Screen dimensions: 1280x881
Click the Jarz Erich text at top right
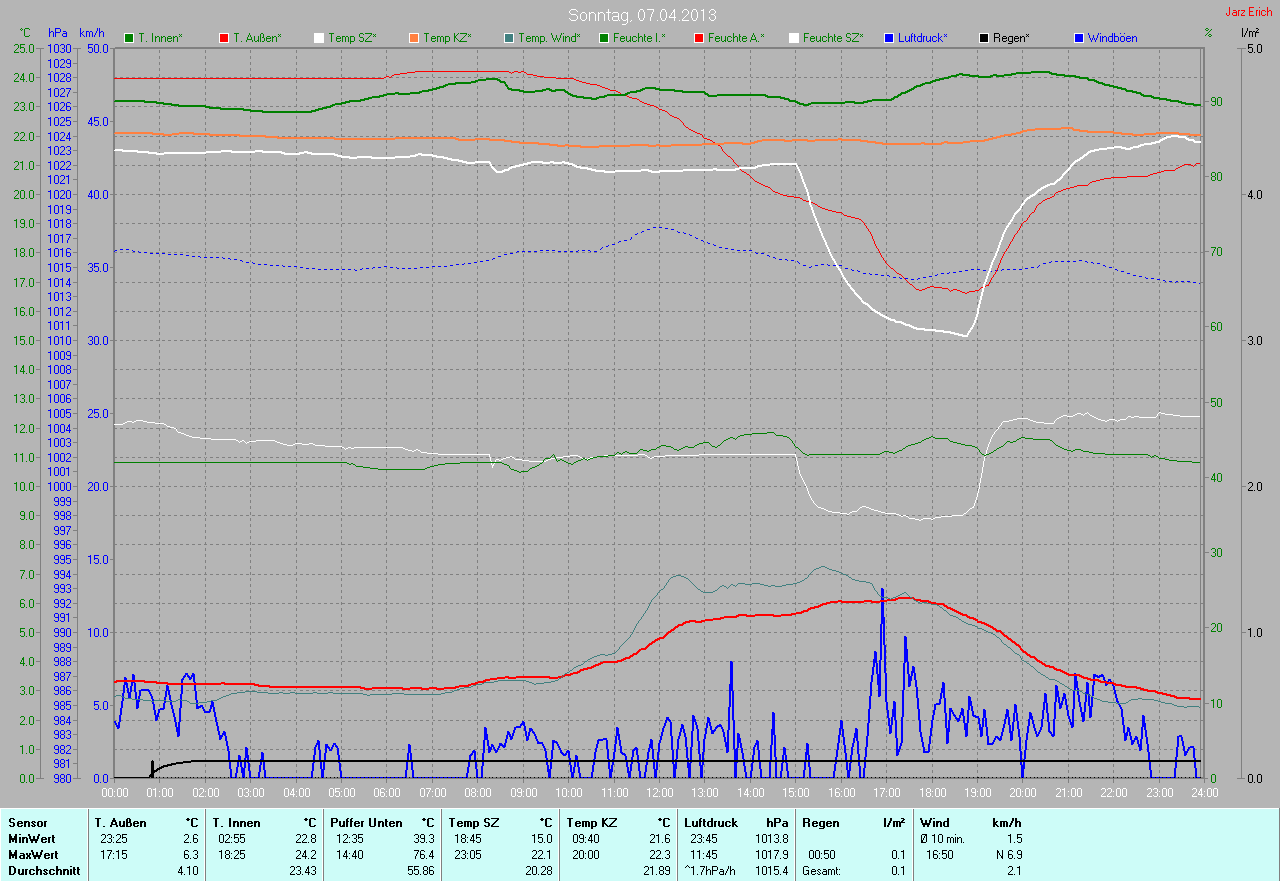(x=1248, y=12)
